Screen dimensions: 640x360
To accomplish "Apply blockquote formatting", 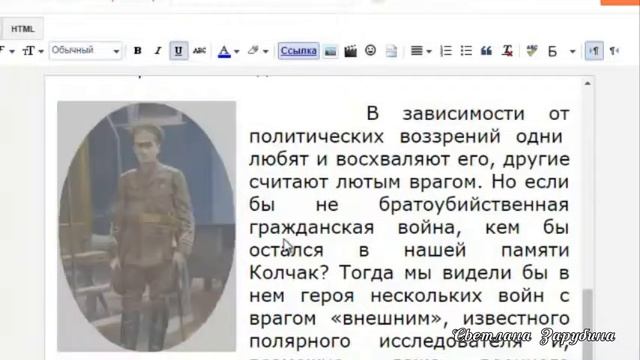I will click(486, 51).
